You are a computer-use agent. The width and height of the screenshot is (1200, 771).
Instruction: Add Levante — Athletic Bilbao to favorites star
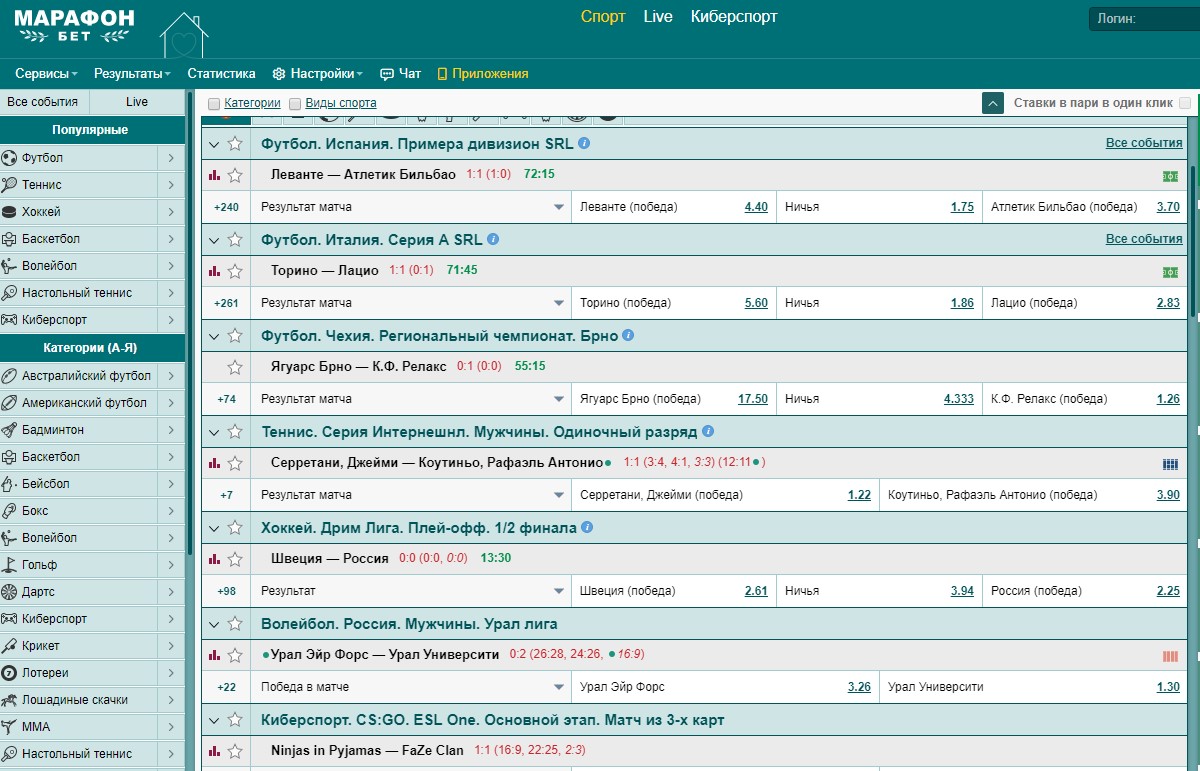coord(235,175)
